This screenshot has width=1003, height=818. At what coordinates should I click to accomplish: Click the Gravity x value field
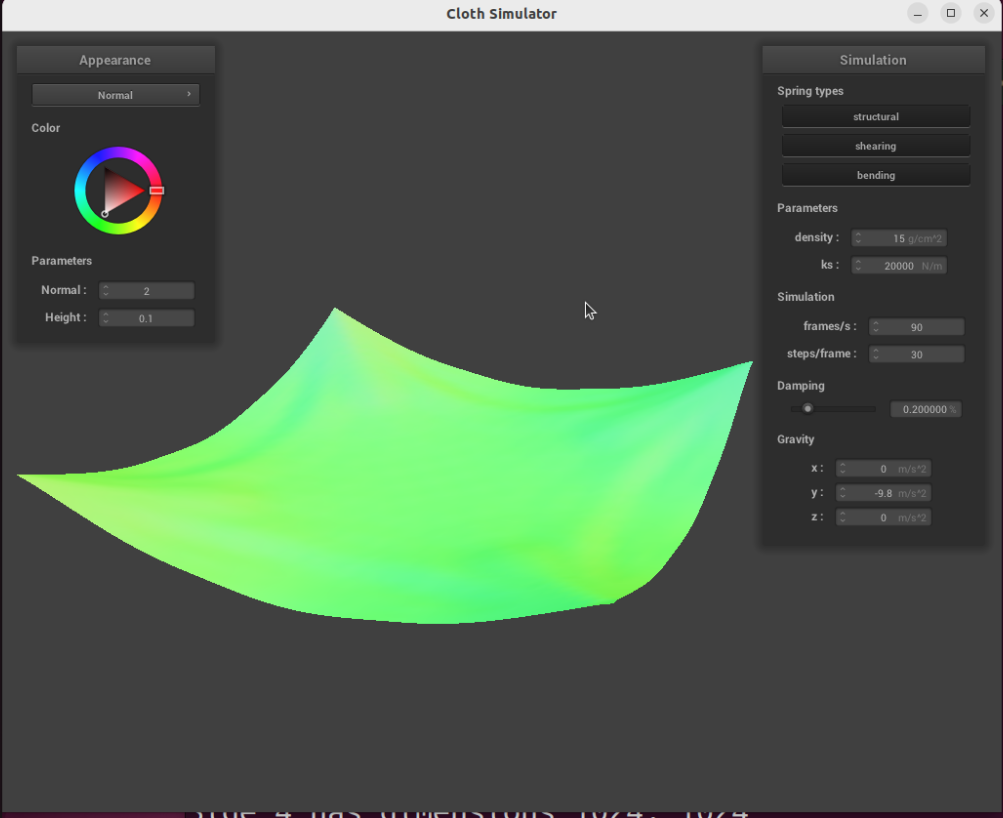tap(883, 469)
